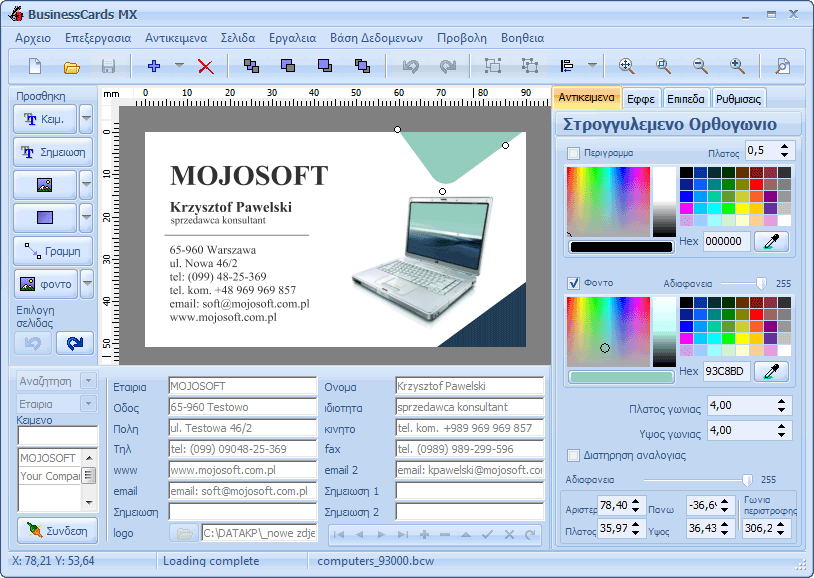This screenshot has width=814, height=578.
Task: Expand the φοντο button dropdown arrow
Action: [87, 284]
